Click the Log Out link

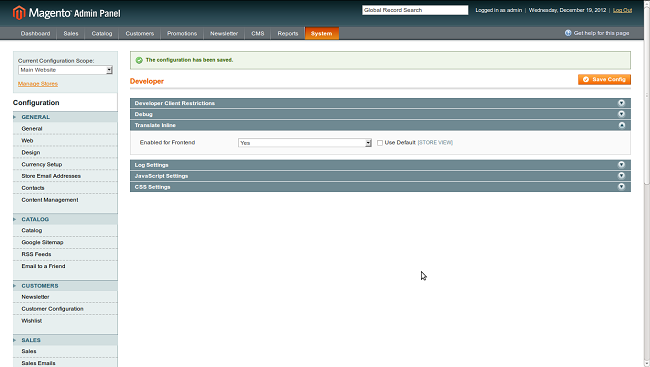(x=622, y=10)
